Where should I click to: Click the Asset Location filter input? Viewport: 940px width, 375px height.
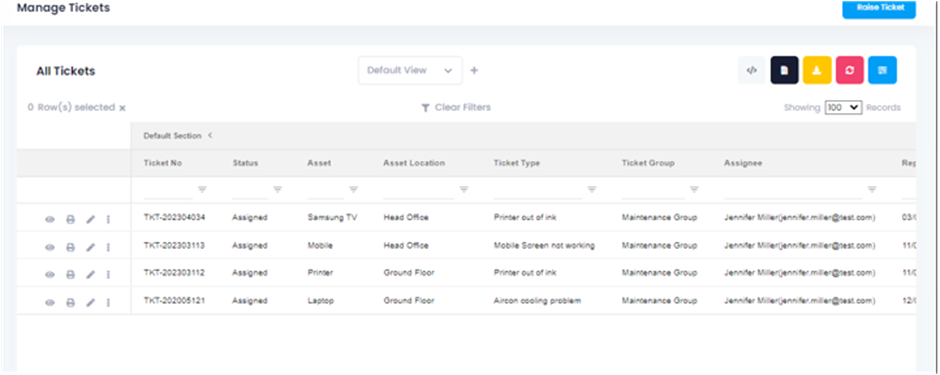coord(418,190)
